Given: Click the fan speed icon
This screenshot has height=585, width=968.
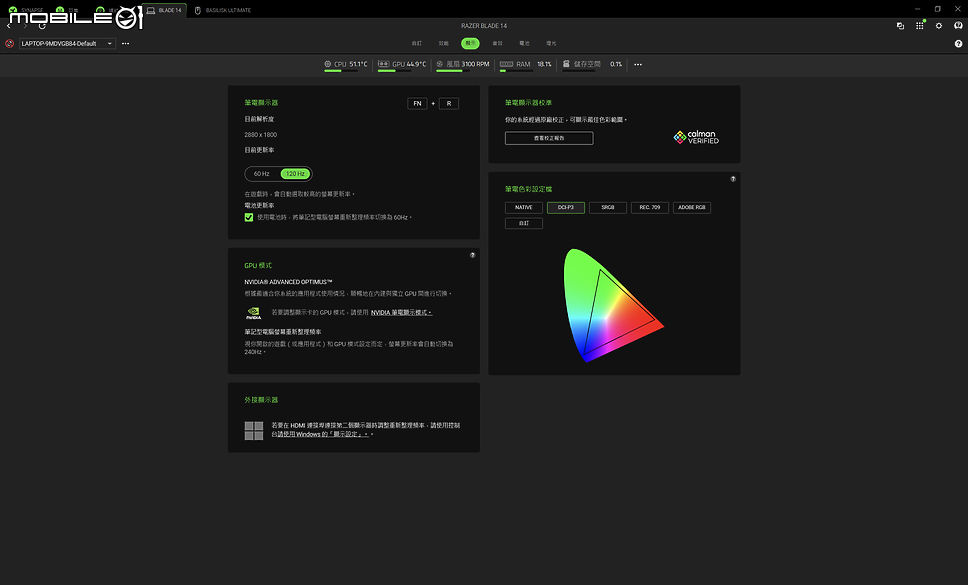Looking at the screenshot, I should point(440,64).
